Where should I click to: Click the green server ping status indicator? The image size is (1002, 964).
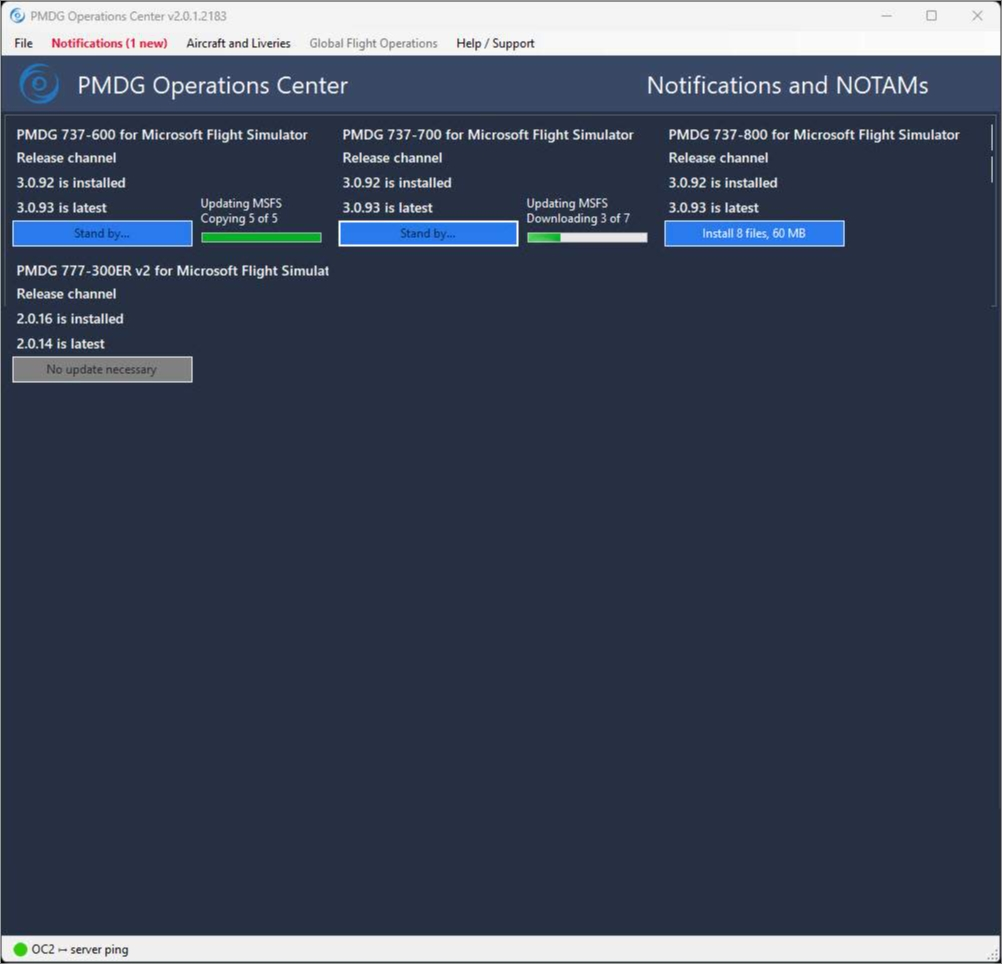(x=20, y=949)
